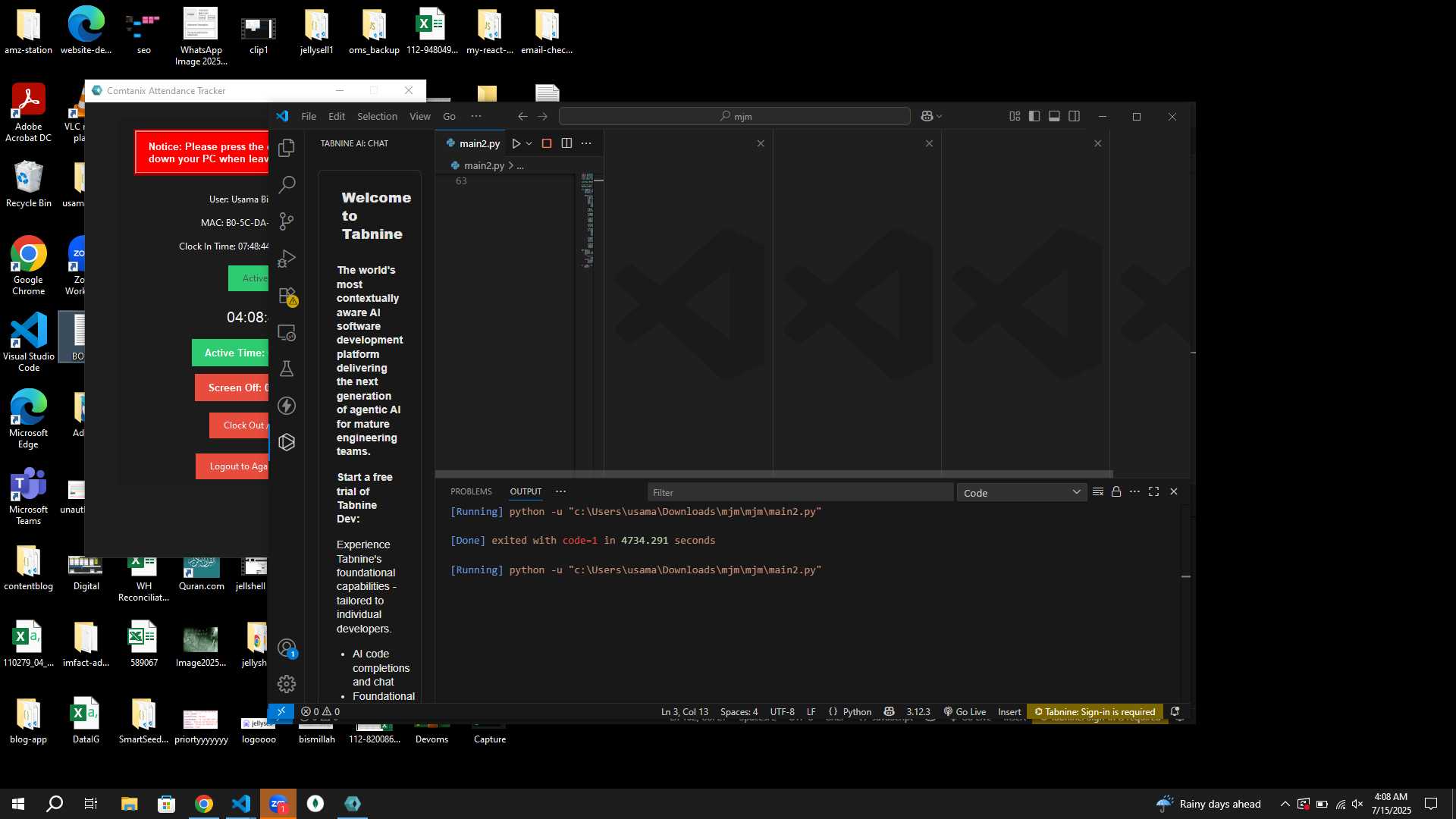The width and height of the screenshot is (1456, 819).
Task: Open the Edit menu
Action: coord(337,116)
